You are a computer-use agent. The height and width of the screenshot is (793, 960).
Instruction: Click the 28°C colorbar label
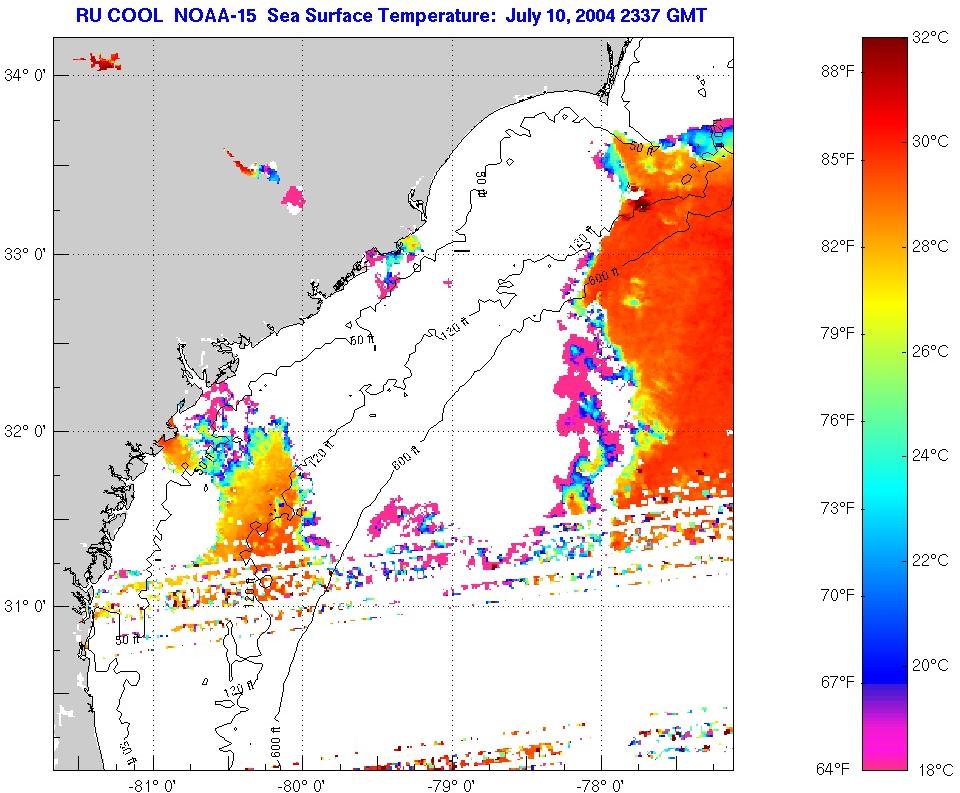point(930,246)
